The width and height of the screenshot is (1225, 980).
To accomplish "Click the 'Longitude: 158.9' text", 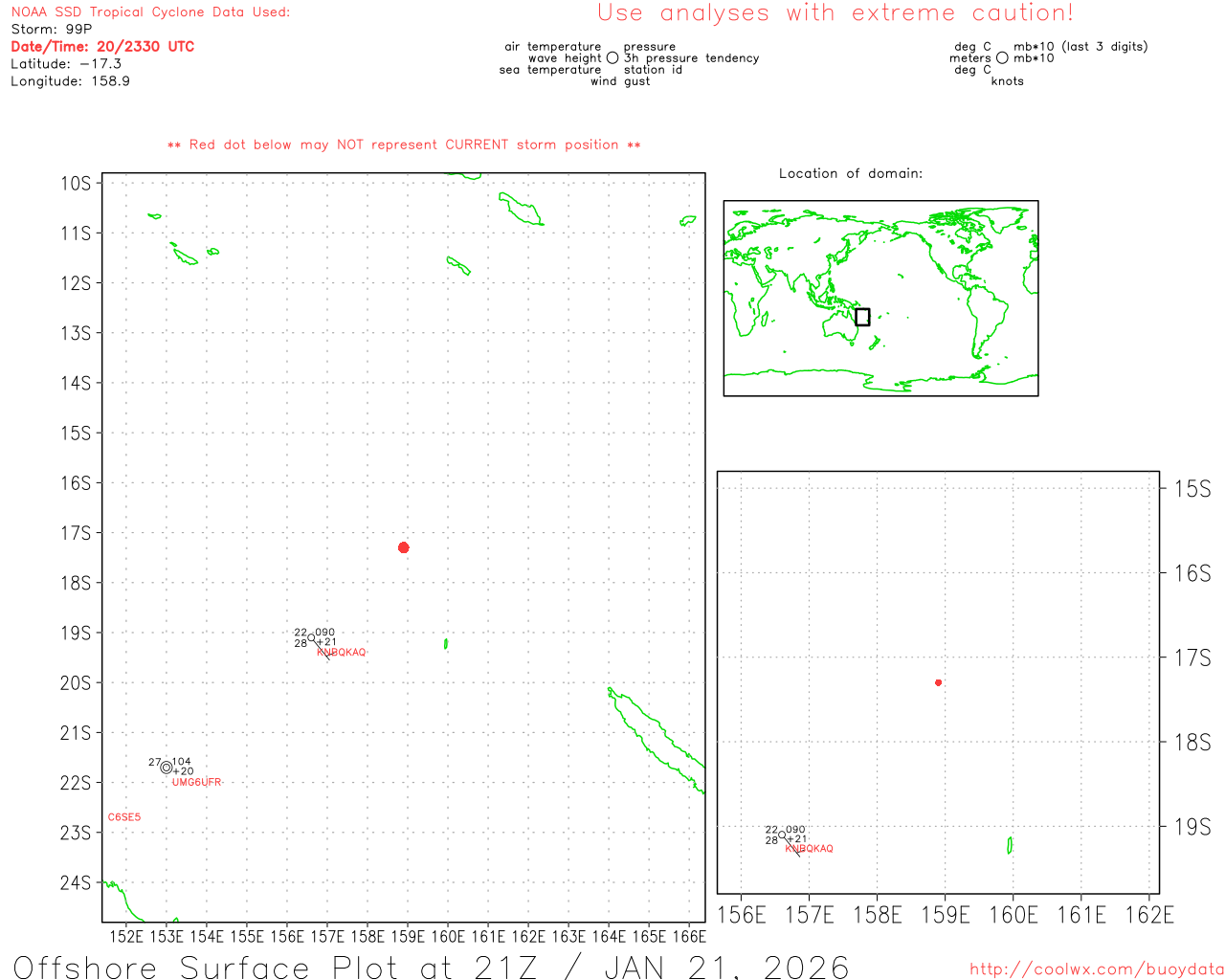I will click(70, 81).
